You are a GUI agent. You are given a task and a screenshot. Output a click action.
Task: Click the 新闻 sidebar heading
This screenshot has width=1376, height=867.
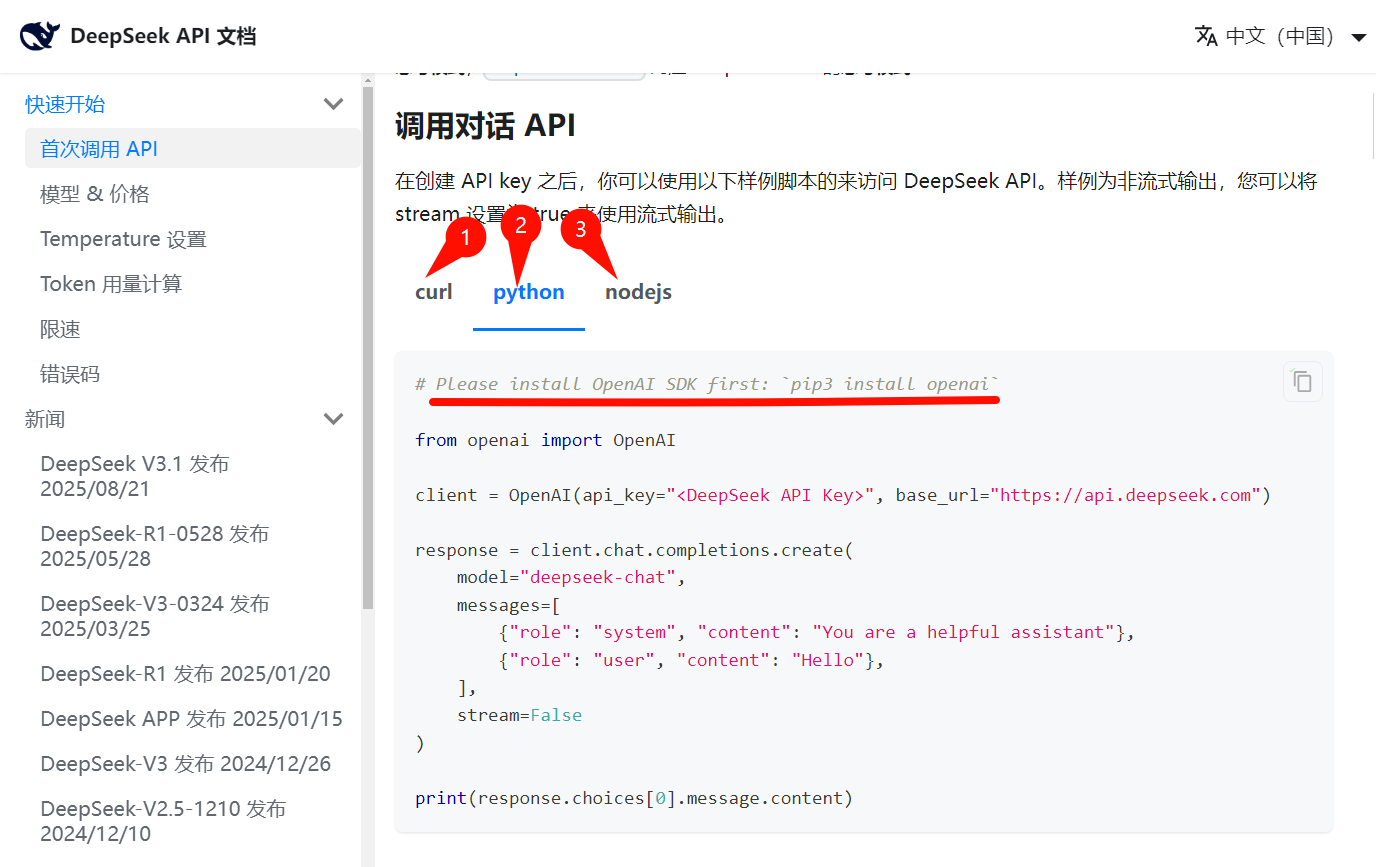tap(45, 419)
